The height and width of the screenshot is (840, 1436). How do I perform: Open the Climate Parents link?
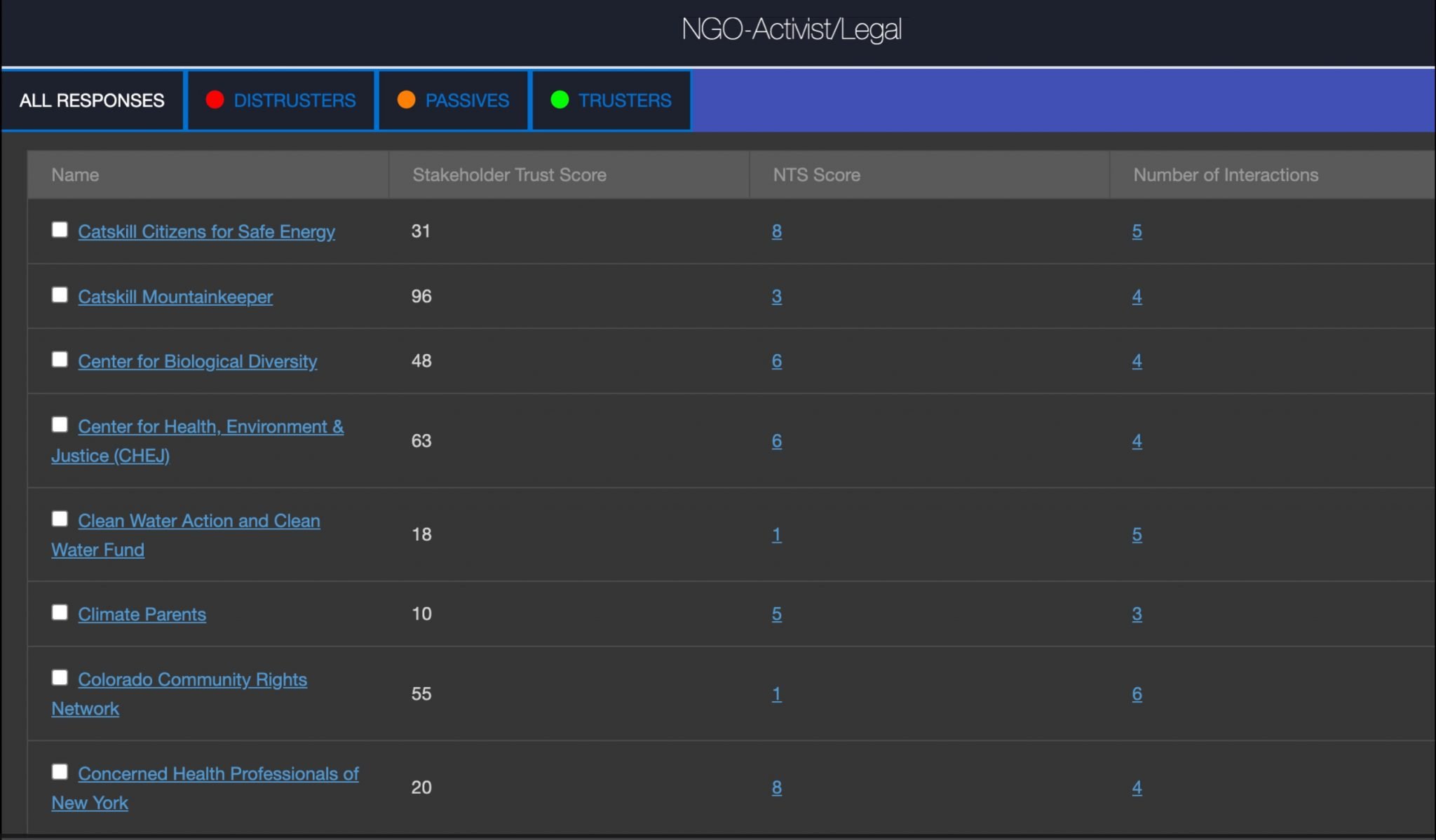[x=142, y=614]
